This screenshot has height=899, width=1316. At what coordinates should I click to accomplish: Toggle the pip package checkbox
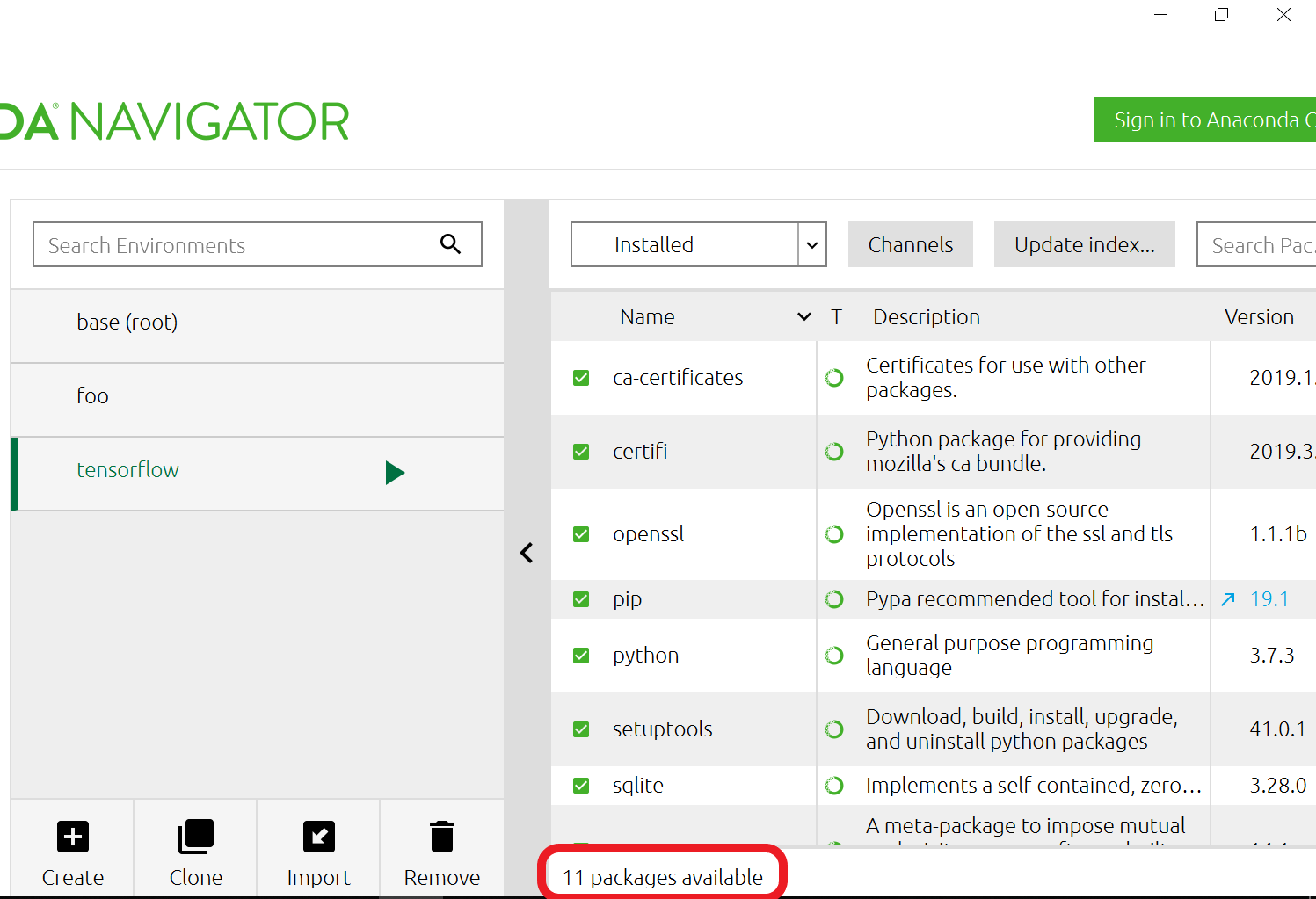581,599
